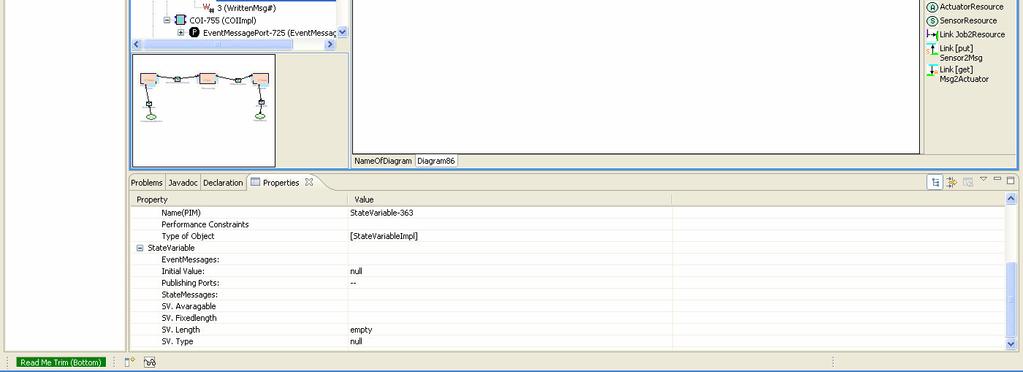This screenshot has height=372, width=1023.
Task: Select the SV. Length property row
Action: click(x=568, y=330)
